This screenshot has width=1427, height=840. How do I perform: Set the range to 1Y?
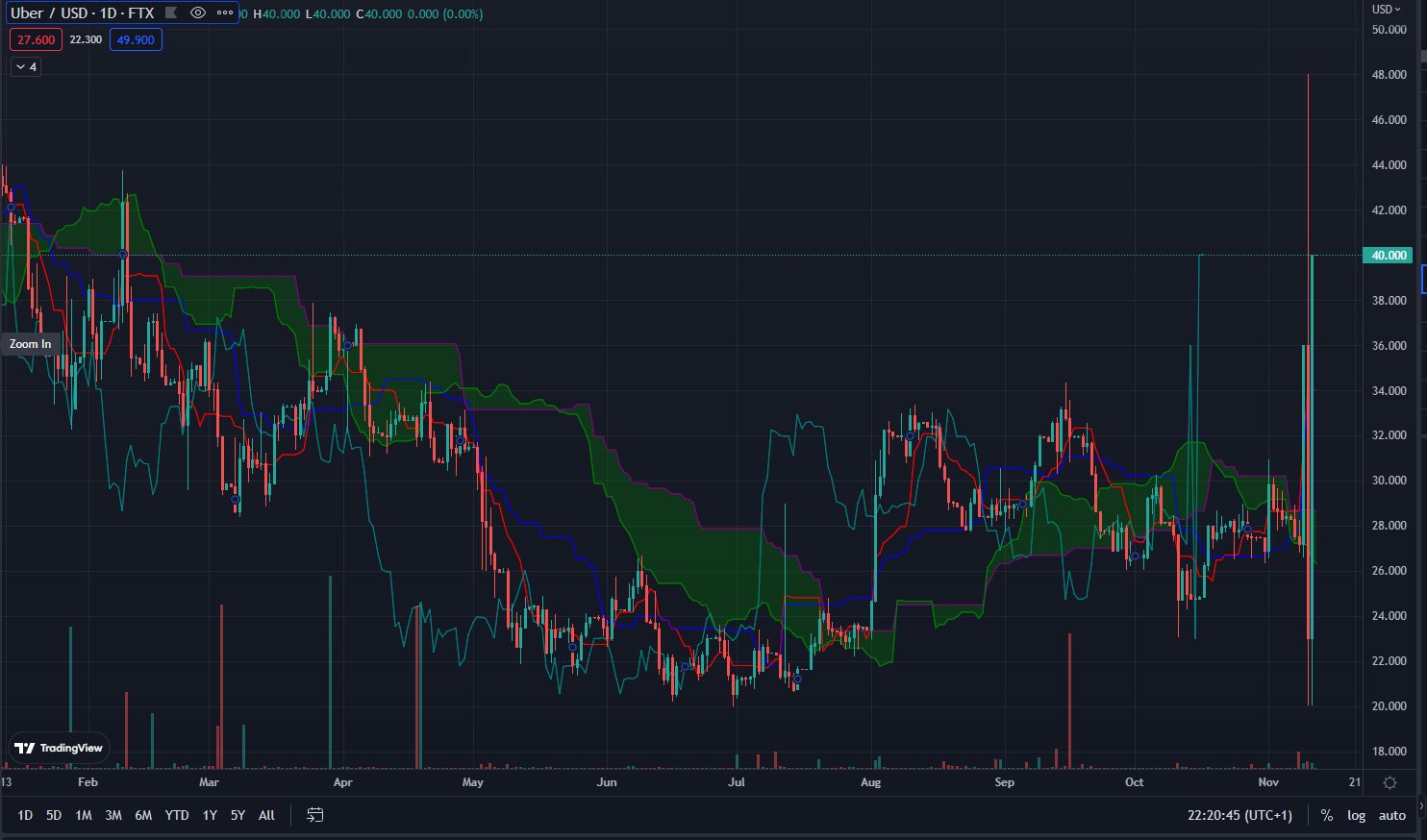(x=210, y=815)
